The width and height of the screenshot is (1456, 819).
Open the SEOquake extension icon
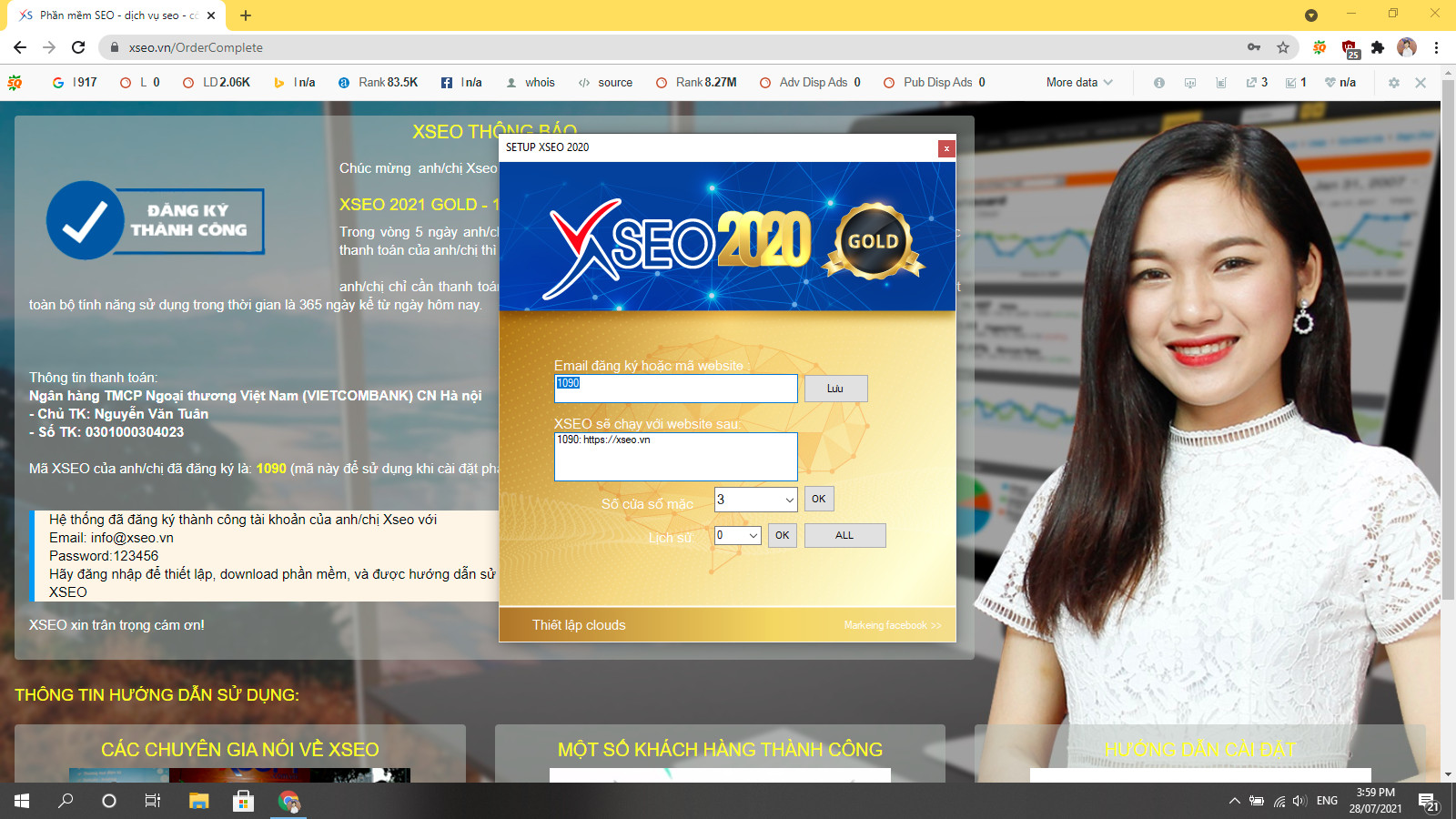[x=1319, y=47]
